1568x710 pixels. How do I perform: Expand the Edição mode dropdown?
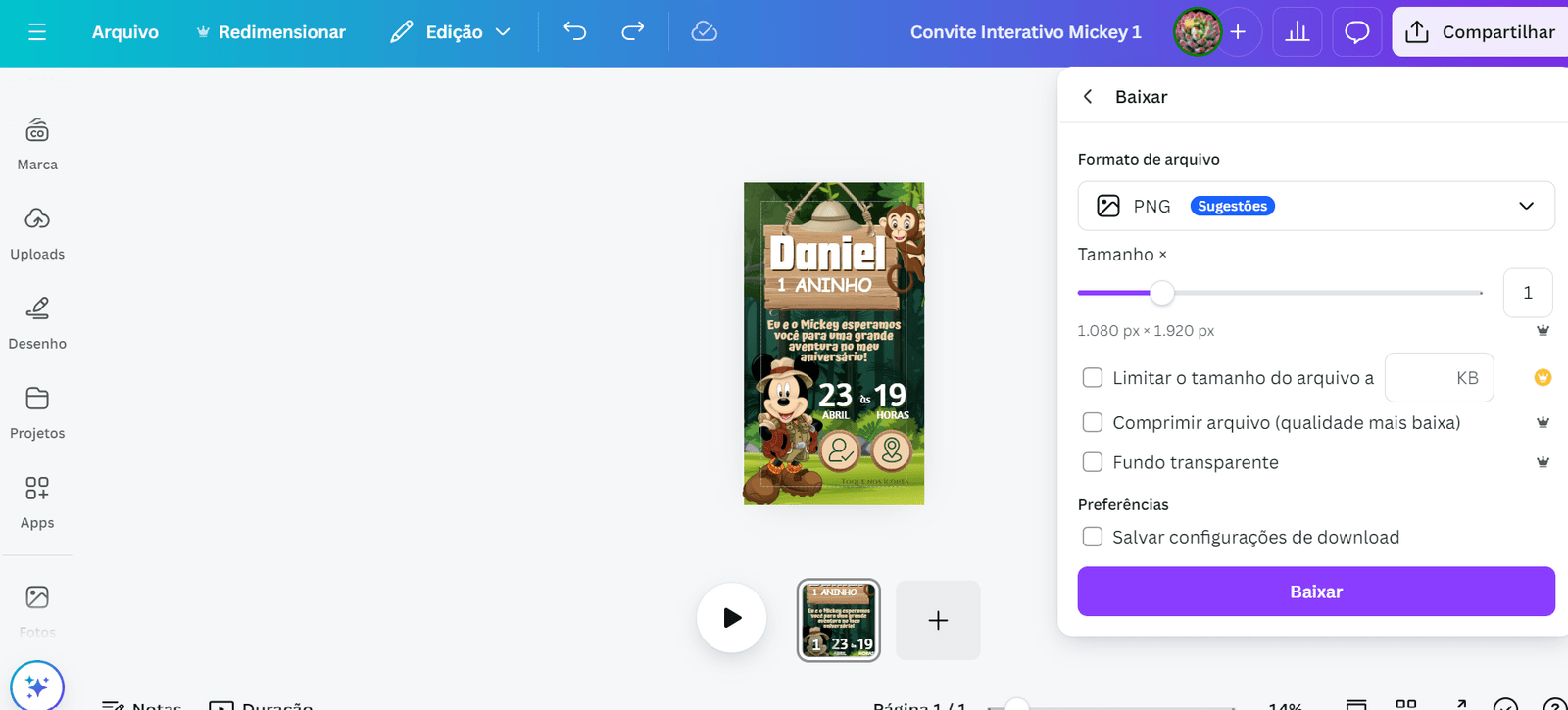click(451, 32)
